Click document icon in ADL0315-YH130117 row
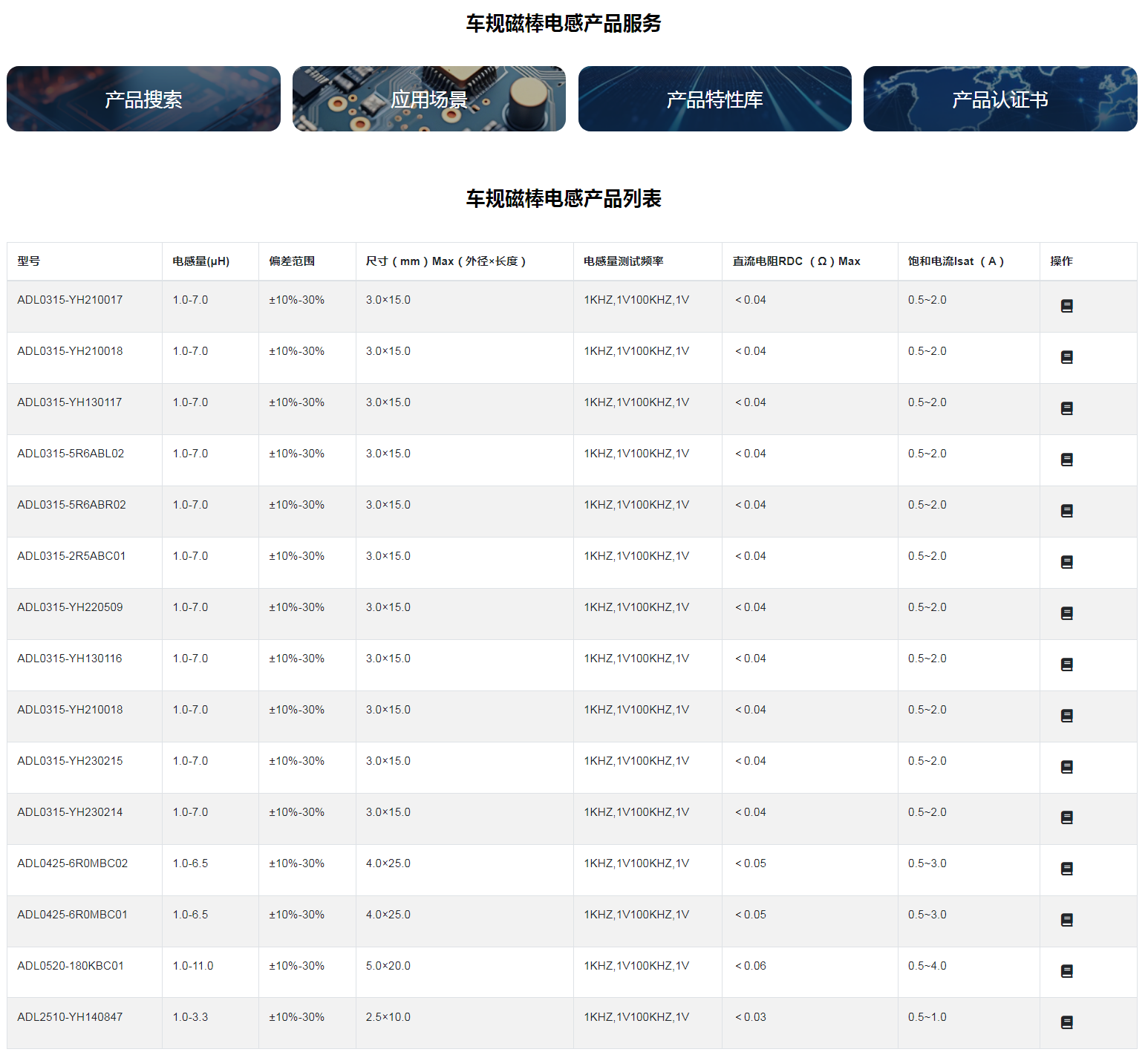The width and height of the screenshot is (1148, 1055). (1066, 408)
